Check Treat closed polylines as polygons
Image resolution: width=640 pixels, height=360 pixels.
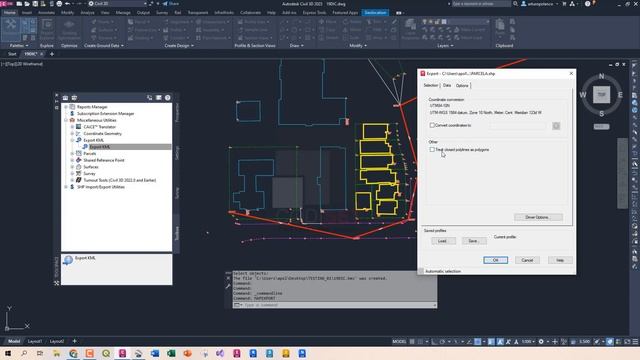click(432, 150)
